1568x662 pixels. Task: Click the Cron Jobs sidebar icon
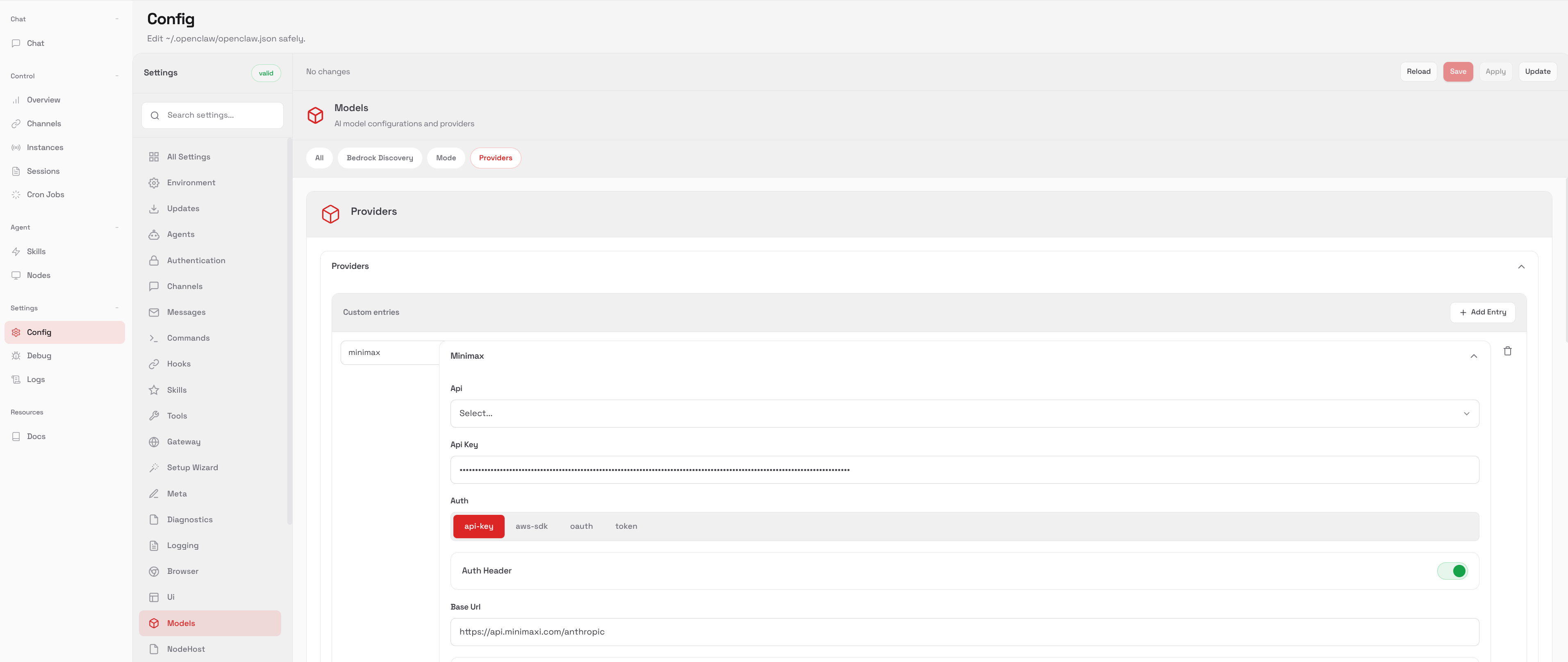(x=16, y=195)
